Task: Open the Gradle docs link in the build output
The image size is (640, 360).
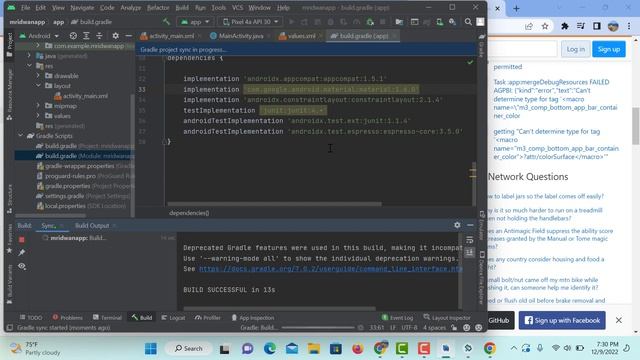Action: pyautogui.click(x=331, y=269)
